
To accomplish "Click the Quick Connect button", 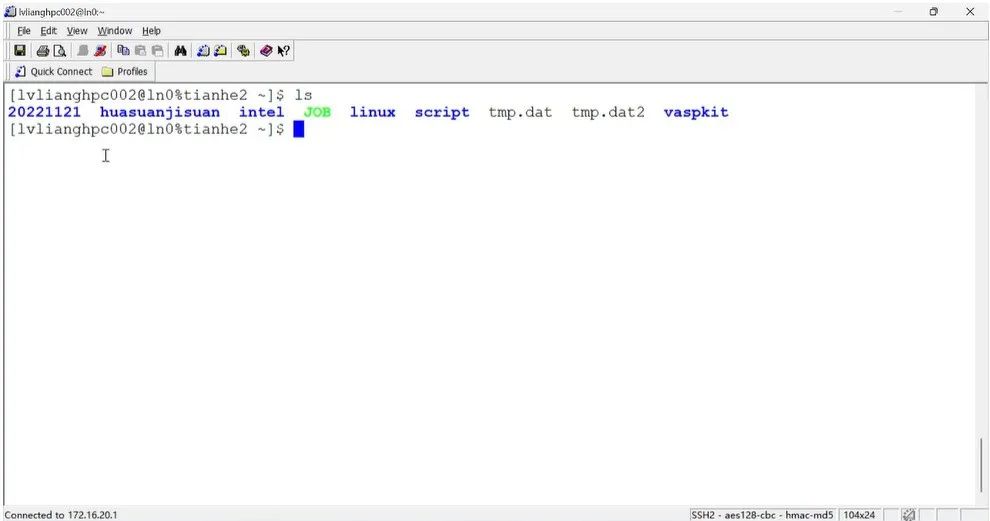I will 54,71.
